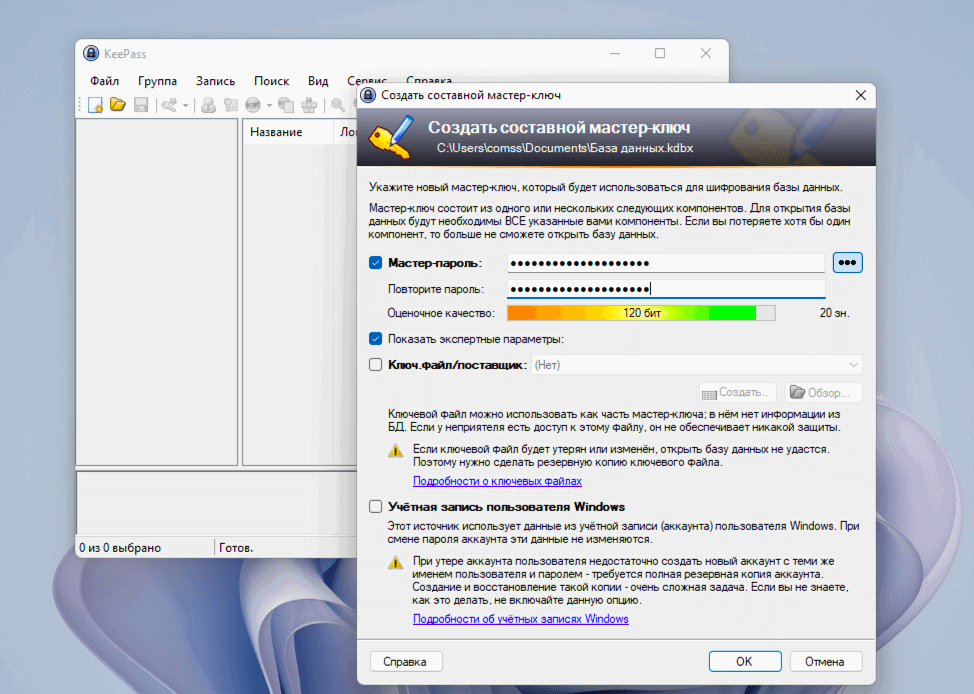This screenshot has width=974, height=694.
Task: Open the Файл menu
Action: pos(104,81)
